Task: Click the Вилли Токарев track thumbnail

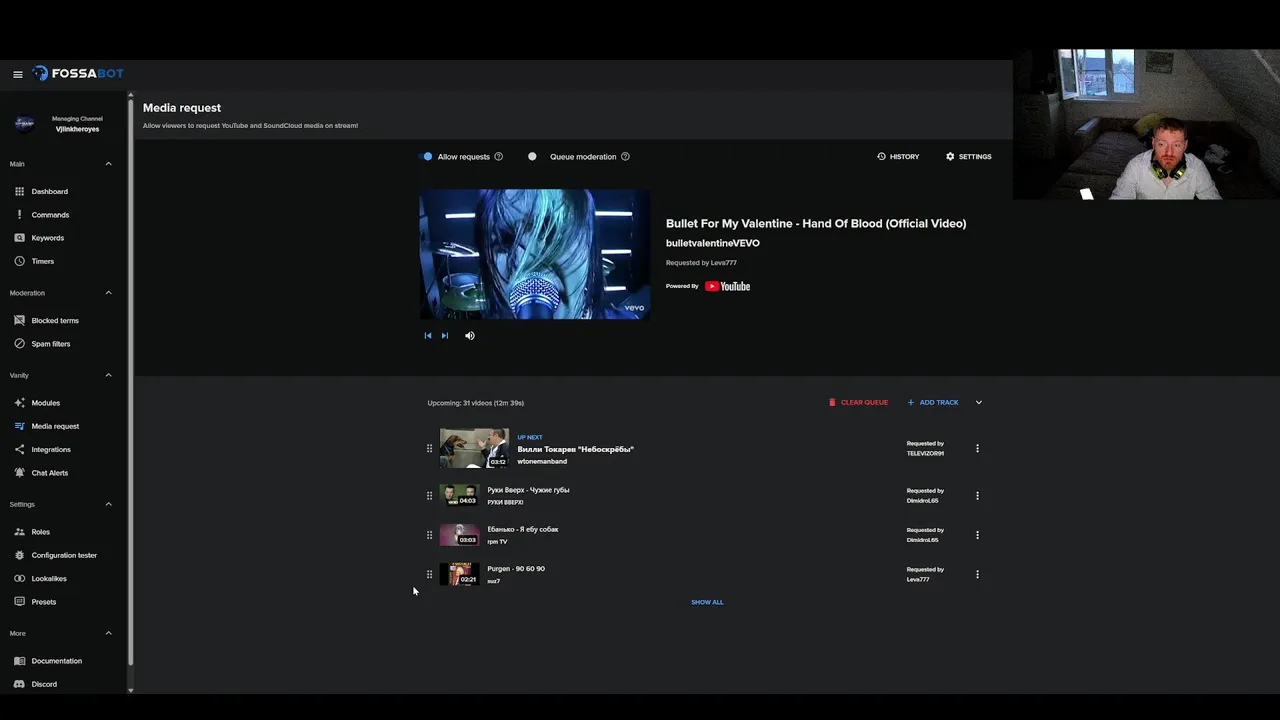Action: coord(474,448)
